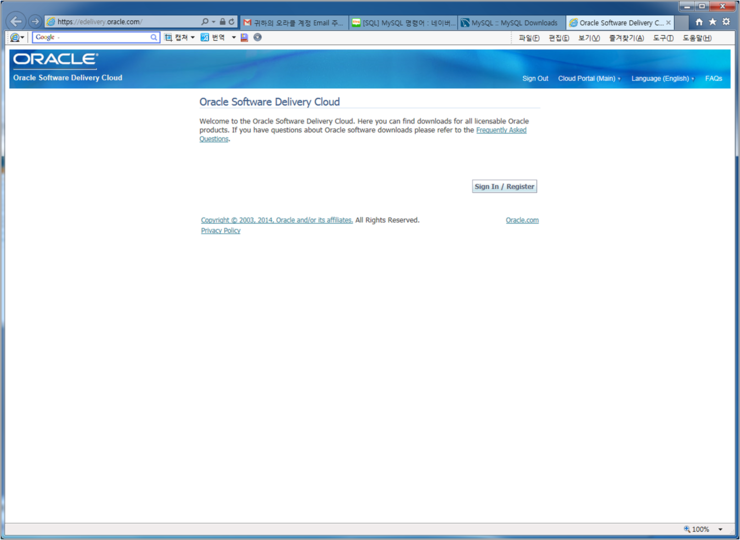Click the ORACLE logo

[x=55, y=59]
